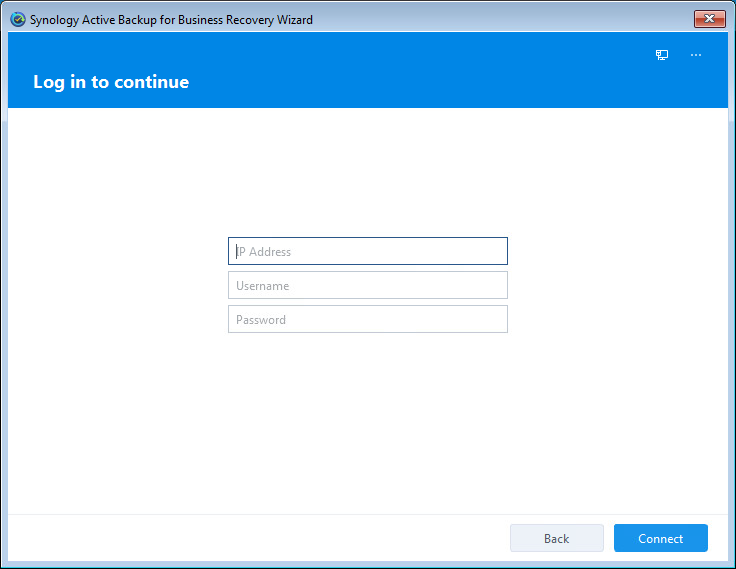Click the Synology Active Backup title bar icon
The height and width of the screenshot is (569, 736).
[18, 20]
